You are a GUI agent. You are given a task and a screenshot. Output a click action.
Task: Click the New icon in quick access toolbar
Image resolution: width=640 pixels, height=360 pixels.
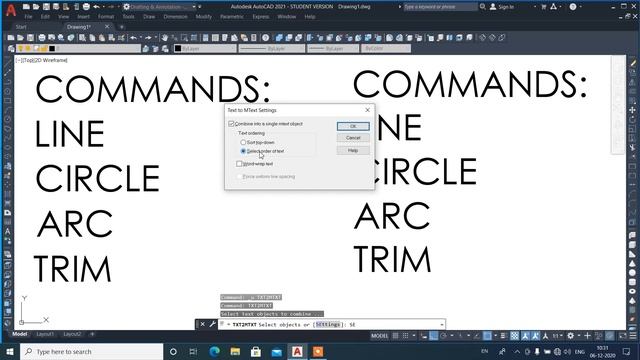pos(26,7)
